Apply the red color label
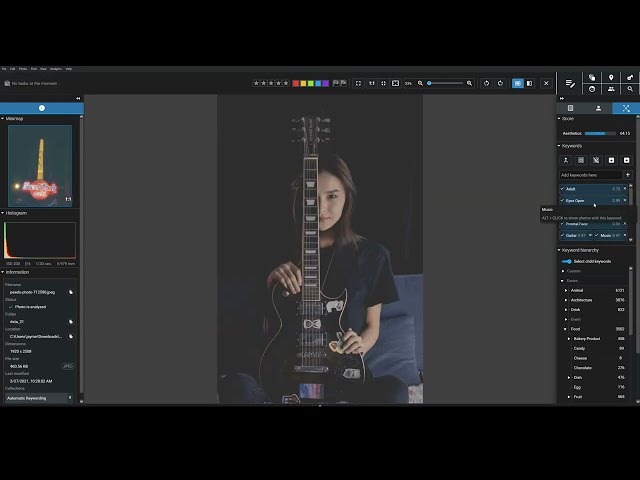Viewport: 640px width, 480px height. click(296, 83)
